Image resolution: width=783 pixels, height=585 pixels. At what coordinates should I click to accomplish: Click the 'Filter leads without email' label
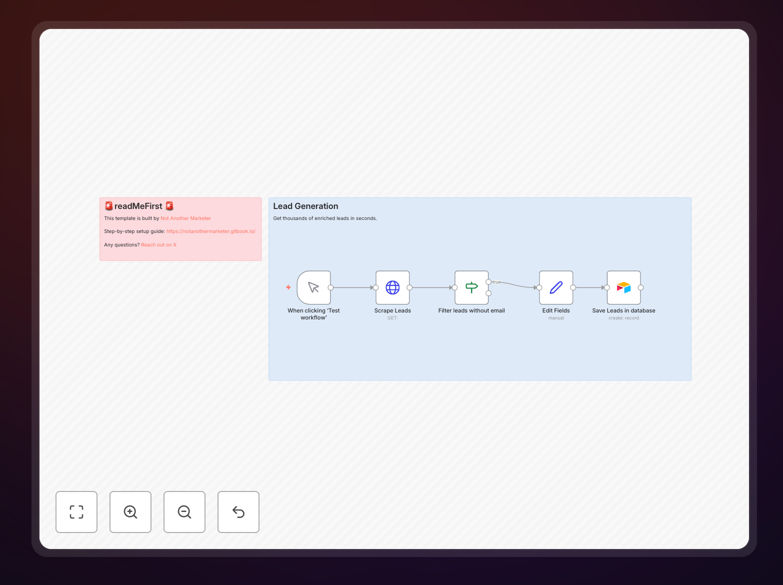(x=471, y=310)
